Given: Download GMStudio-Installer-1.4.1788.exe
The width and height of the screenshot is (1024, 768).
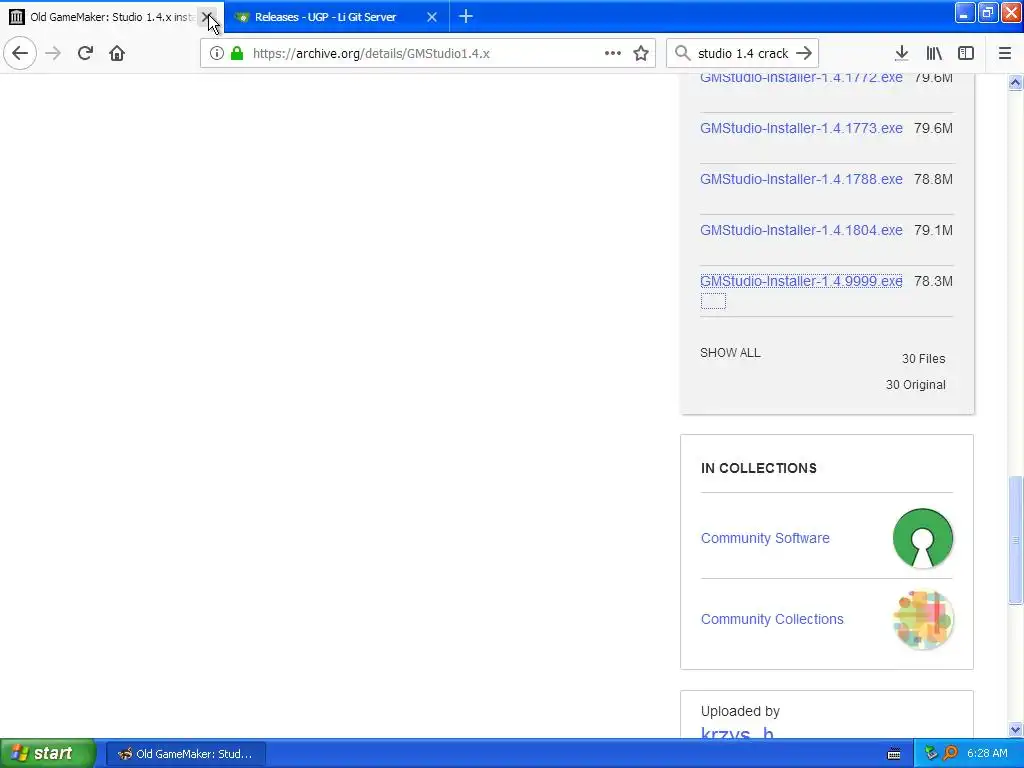Looking at the screenshot, I should [801, 179].
